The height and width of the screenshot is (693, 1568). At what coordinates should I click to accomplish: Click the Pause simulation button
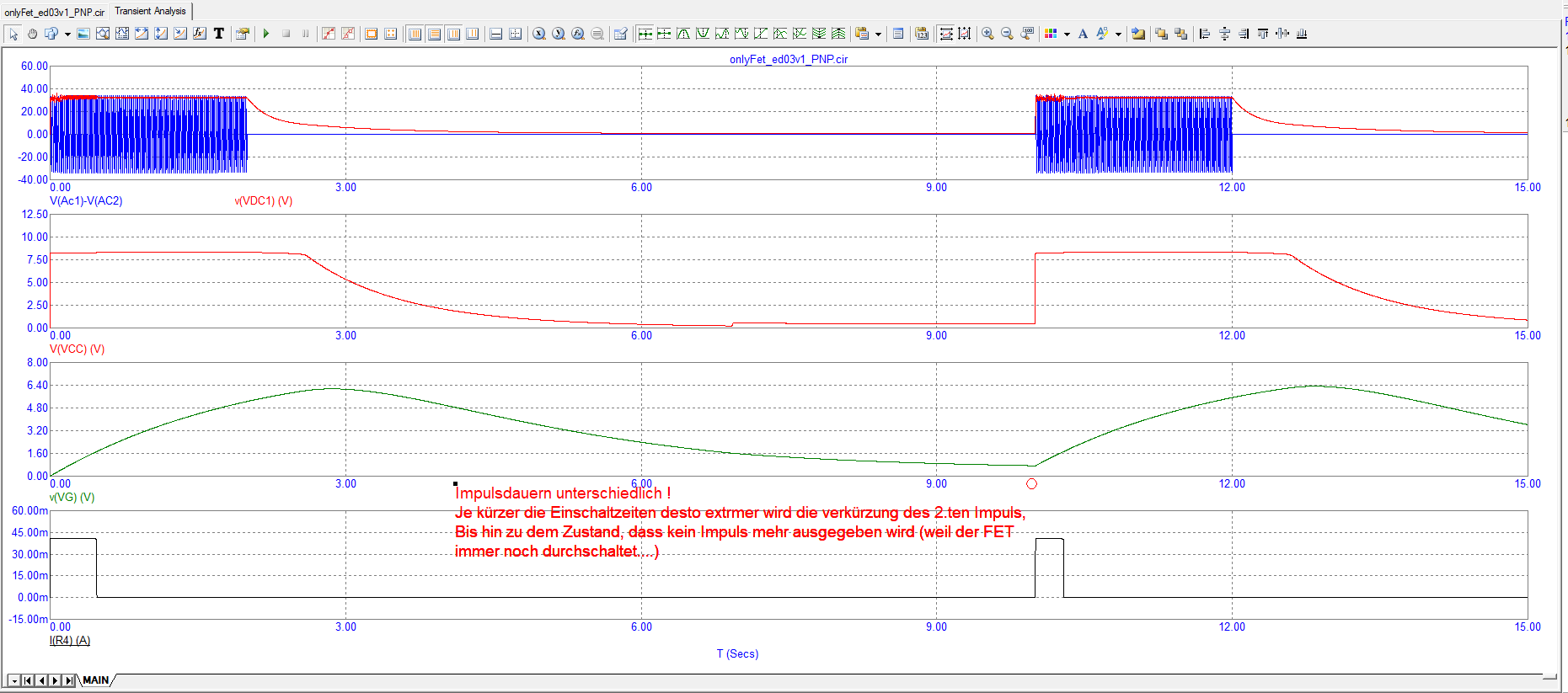coord(305,34)
